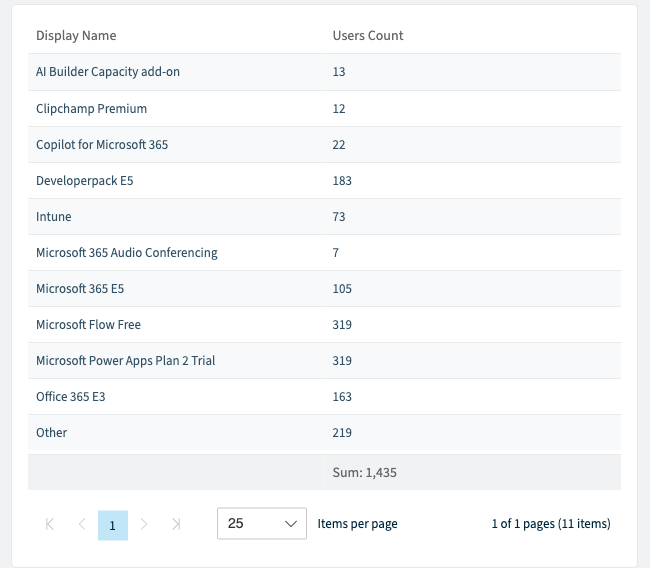The width and height of the screenshot is (650, 568).
Task: Select Microsoft Power Apps Plan 2 Trial name
Action: [x=126, y=361]
